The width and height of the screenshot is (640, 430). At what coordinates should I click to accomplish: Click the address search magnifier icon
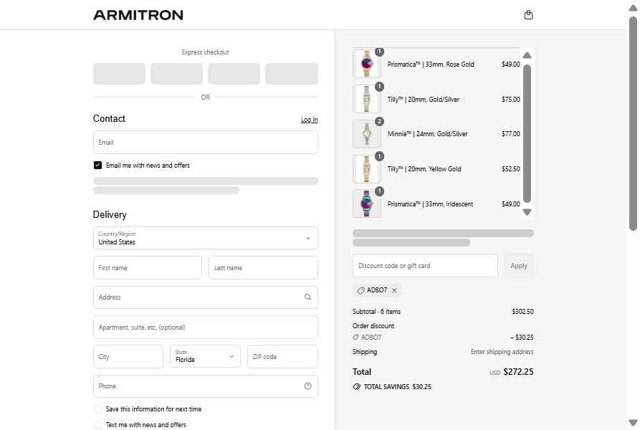308,297
